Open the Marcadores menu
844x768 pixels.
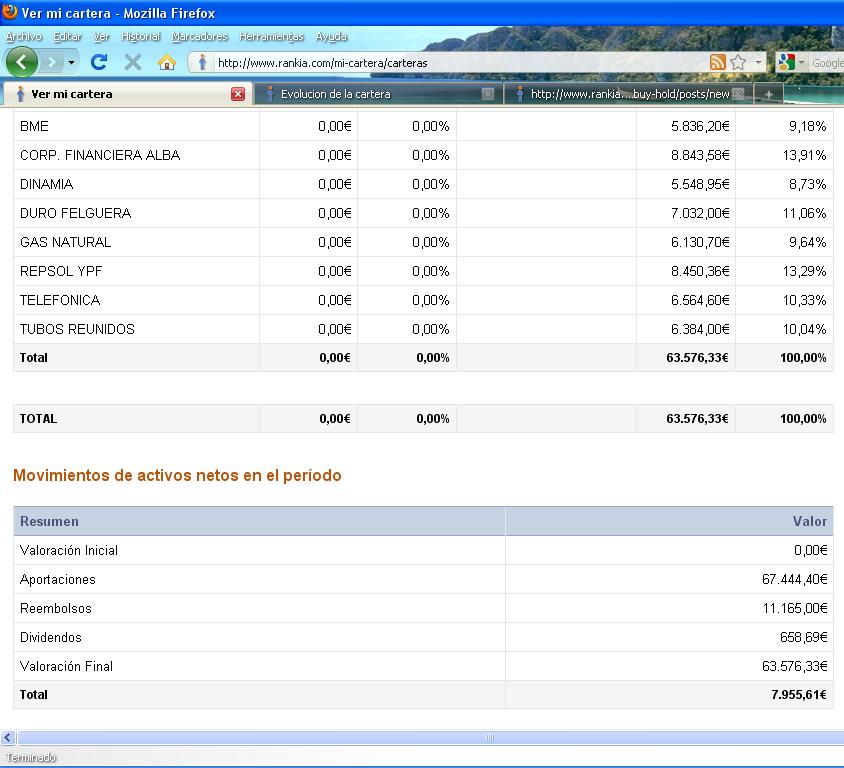click(x=199, y=36)
